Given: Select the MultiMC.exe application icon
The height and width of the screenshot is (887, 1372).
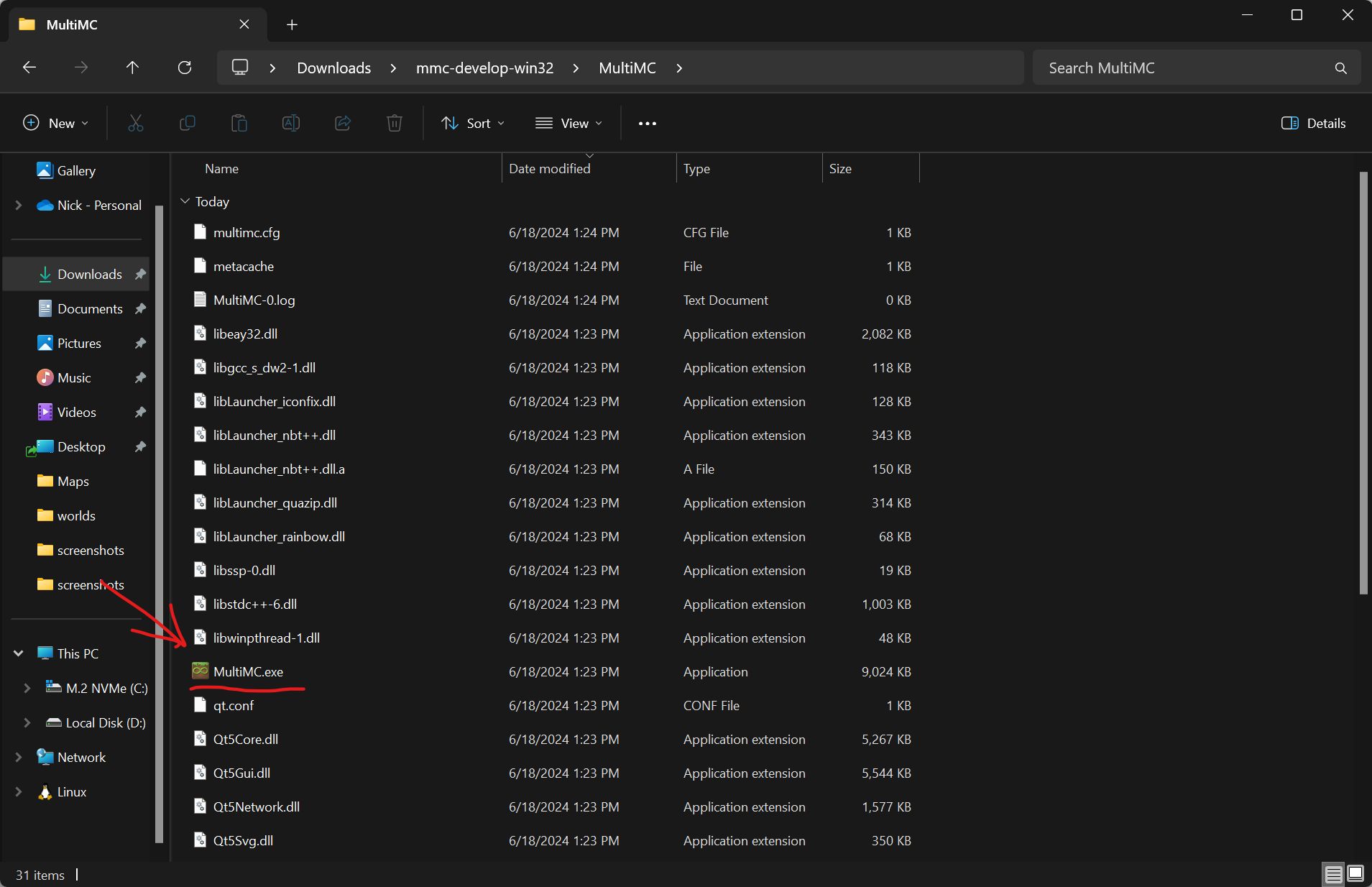Looking at the screenshot, I should 201,671.
